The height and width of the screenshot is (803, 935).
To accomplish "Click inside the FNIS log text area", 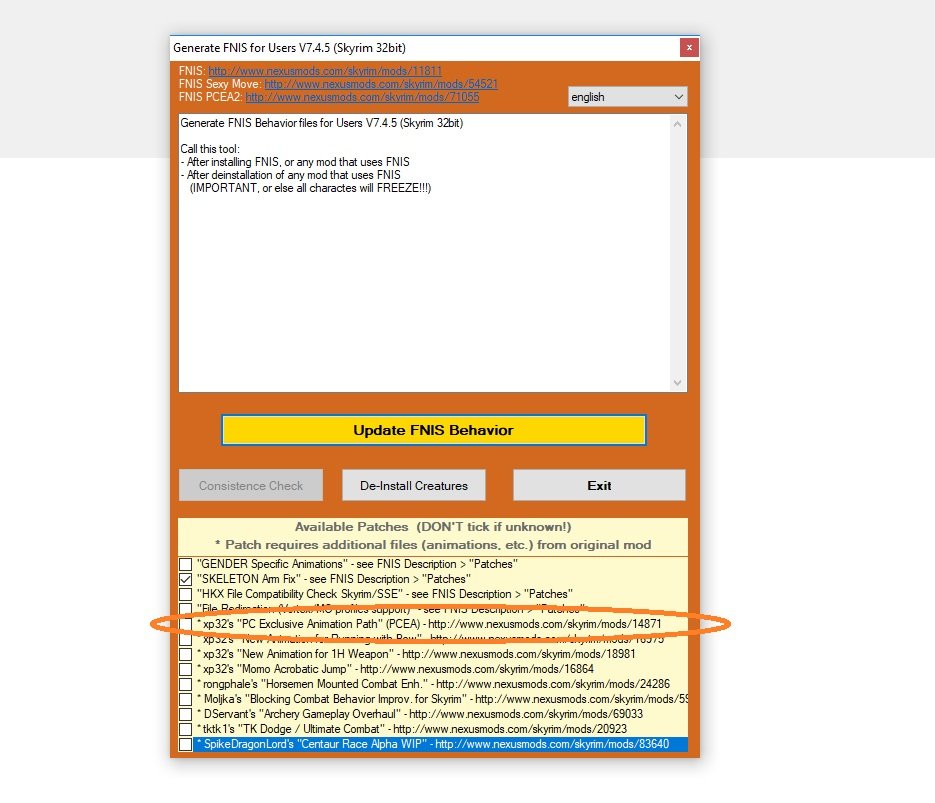I will point(425,253).
